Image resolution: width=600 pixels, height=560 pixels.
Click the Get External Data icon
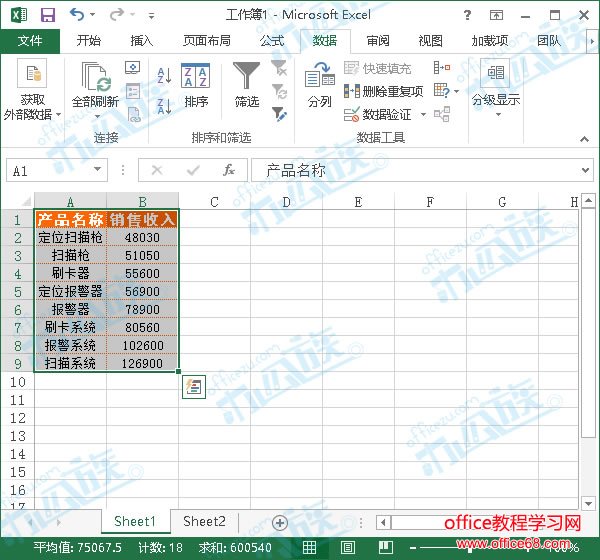32,73
